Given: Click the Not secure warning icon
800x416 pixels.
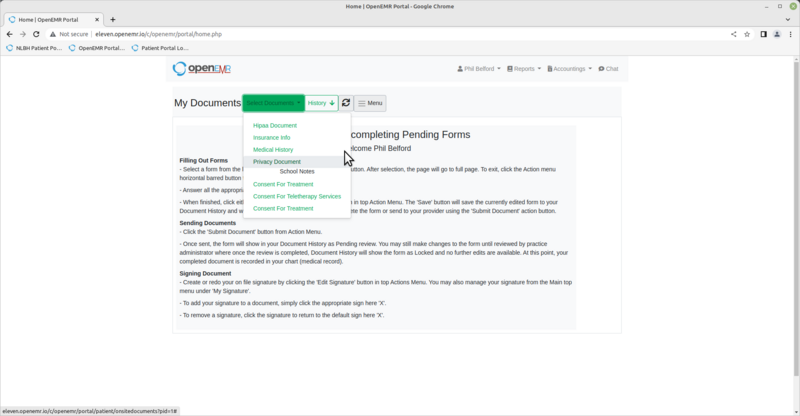Looking at the screenshot, I should pyautogui.click(x=53, y=34).
